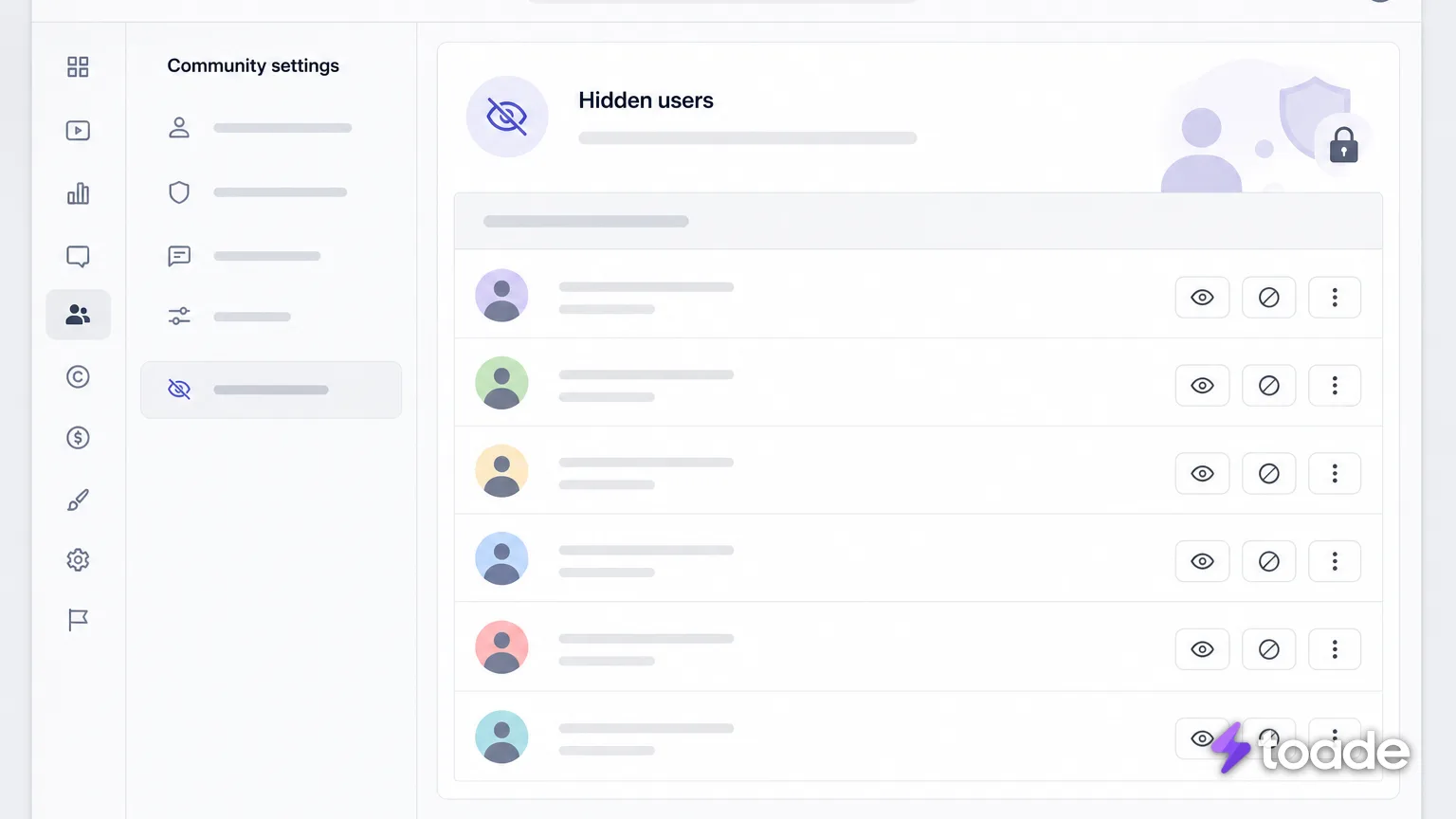Unhide the red avatar user with eye button

pos(1202,649)
